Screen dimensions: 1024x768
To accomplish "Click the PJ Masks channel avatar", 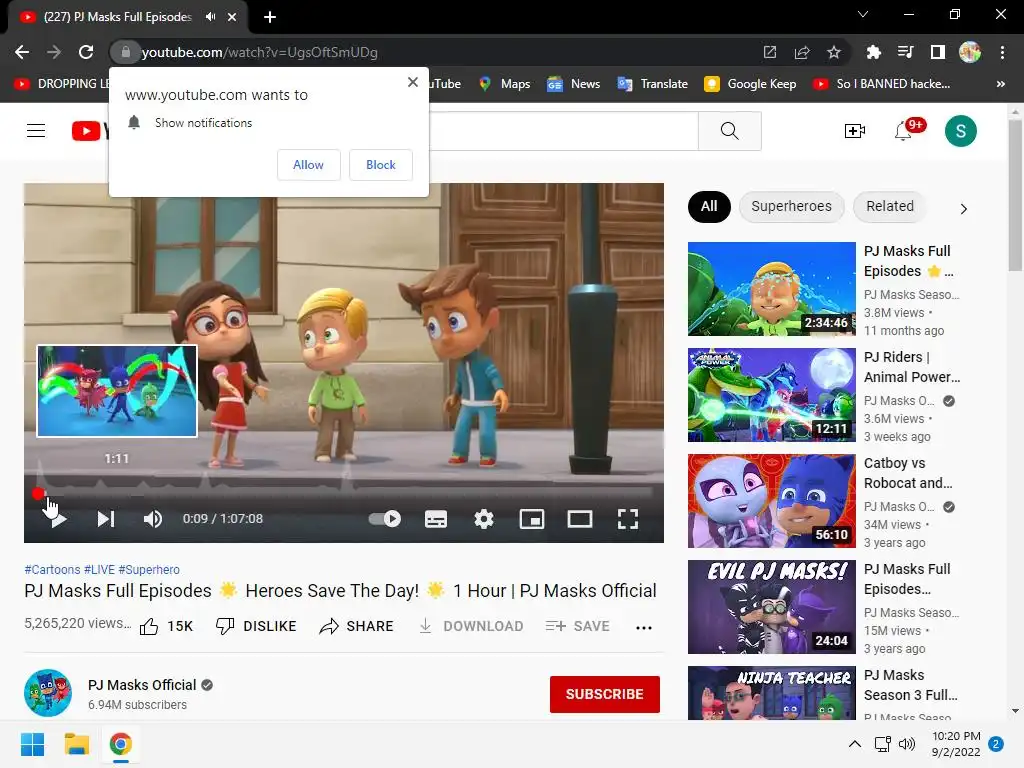I will [x=48, y=693].
